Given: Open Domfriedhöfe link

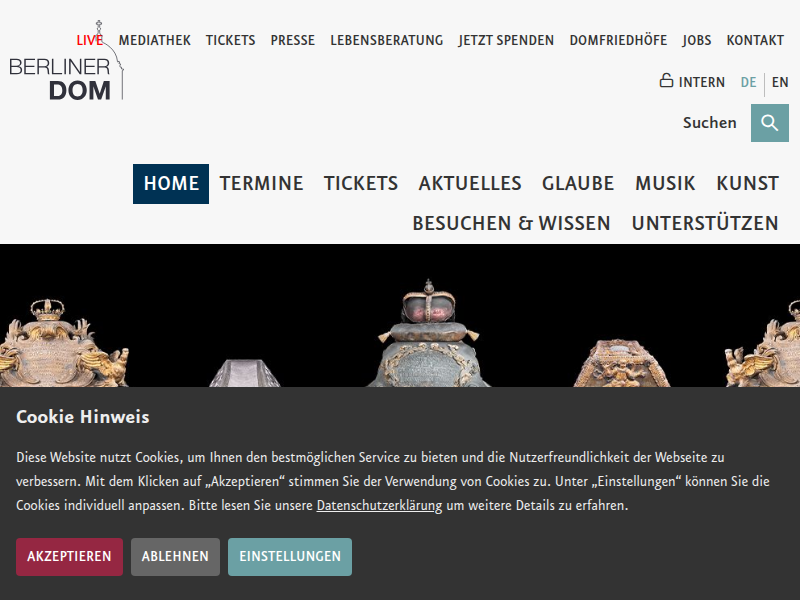Looking at the screenshot, I should coord(618,40).
